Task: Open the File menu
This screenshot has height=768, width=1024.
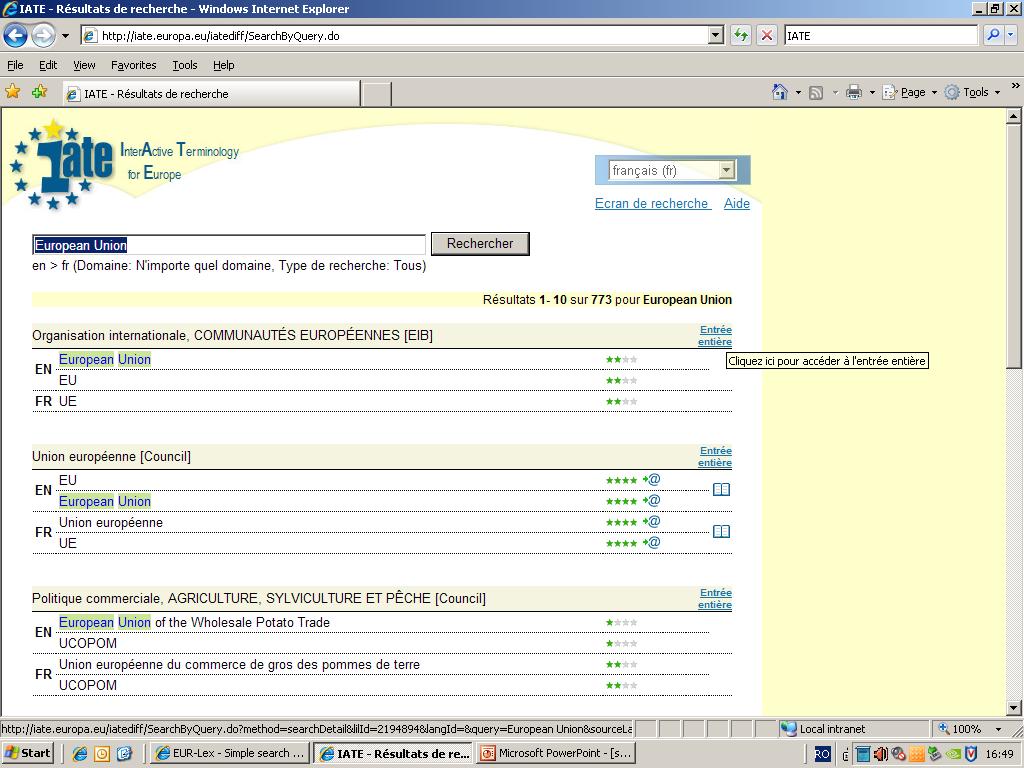Action: pyautogui.click(x=15, y=65)
